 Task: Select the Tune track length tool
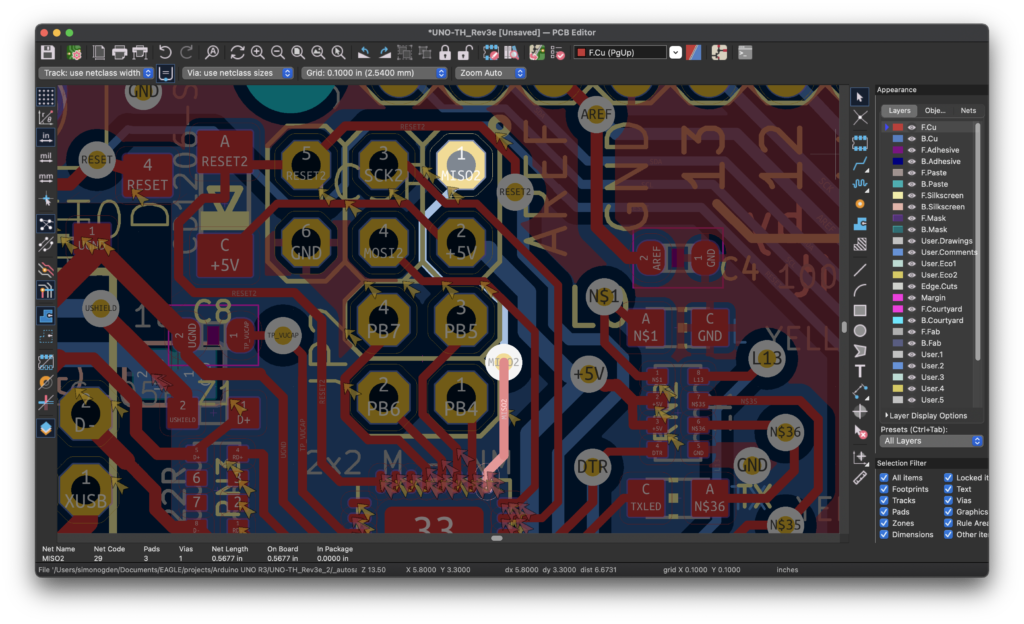click(860, 184)
